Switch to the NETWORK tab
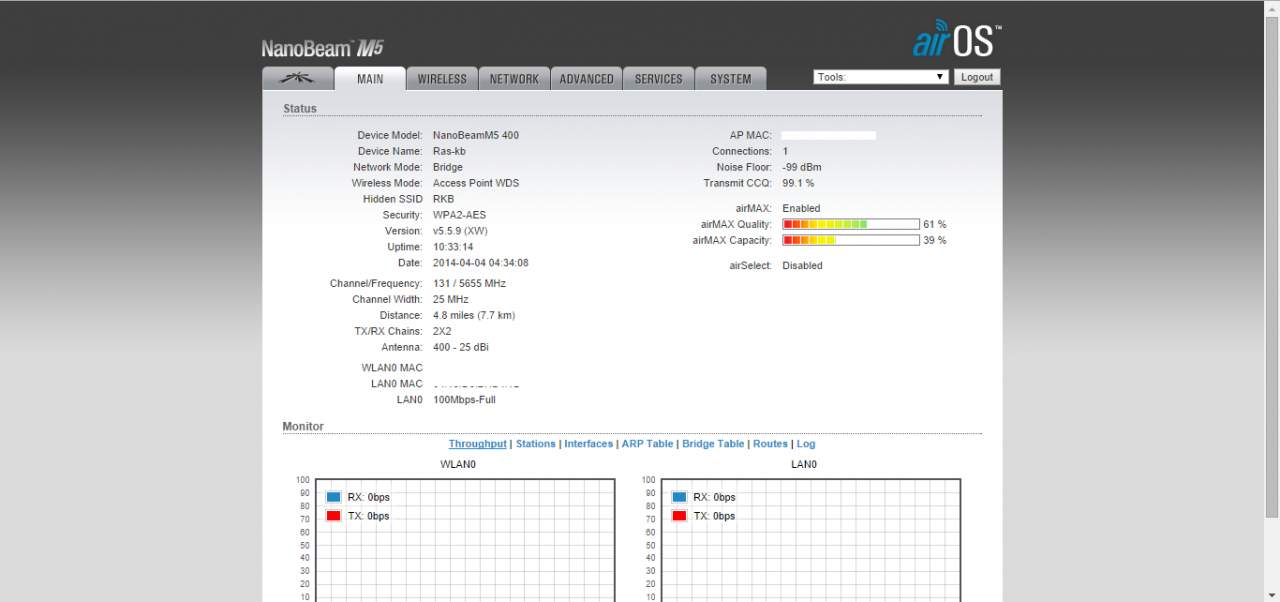This screenshot has height=602, width=1280. coord(514,79)
